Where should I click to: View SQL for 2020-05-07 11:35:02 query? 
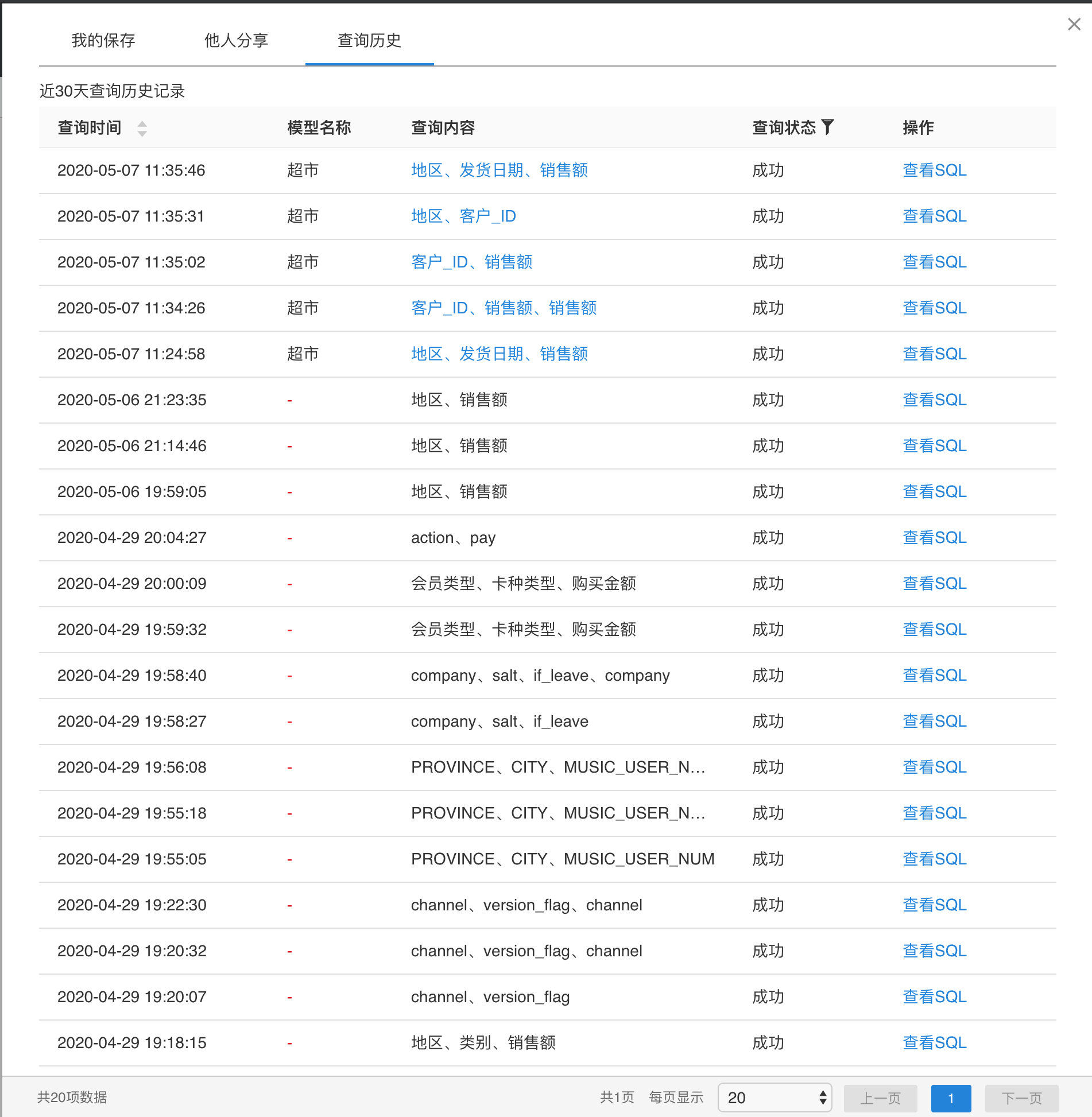[x=935, y=262]
